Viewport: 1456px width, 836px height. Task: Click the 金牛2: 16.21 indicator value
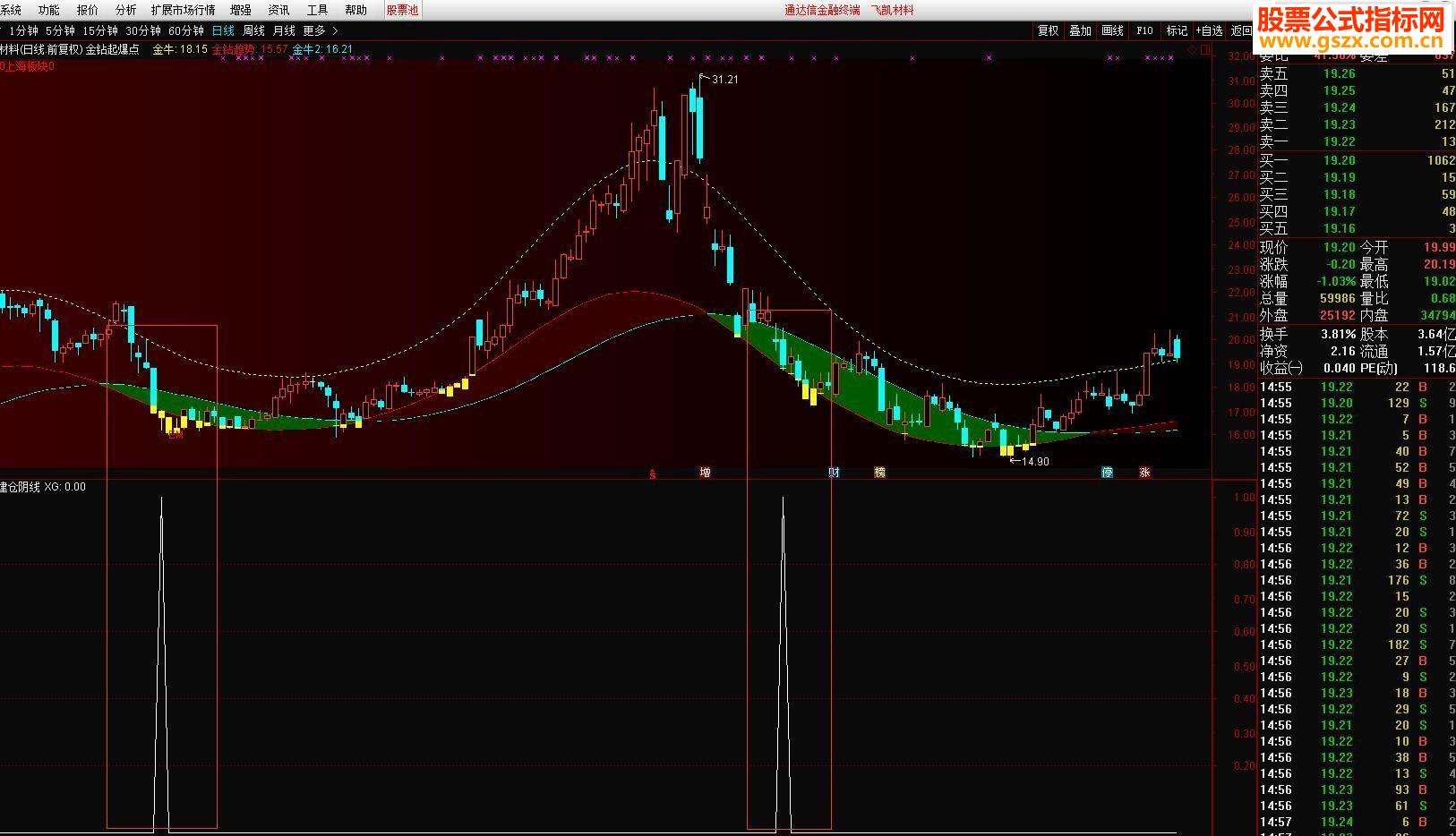click(x=322, y=49)
